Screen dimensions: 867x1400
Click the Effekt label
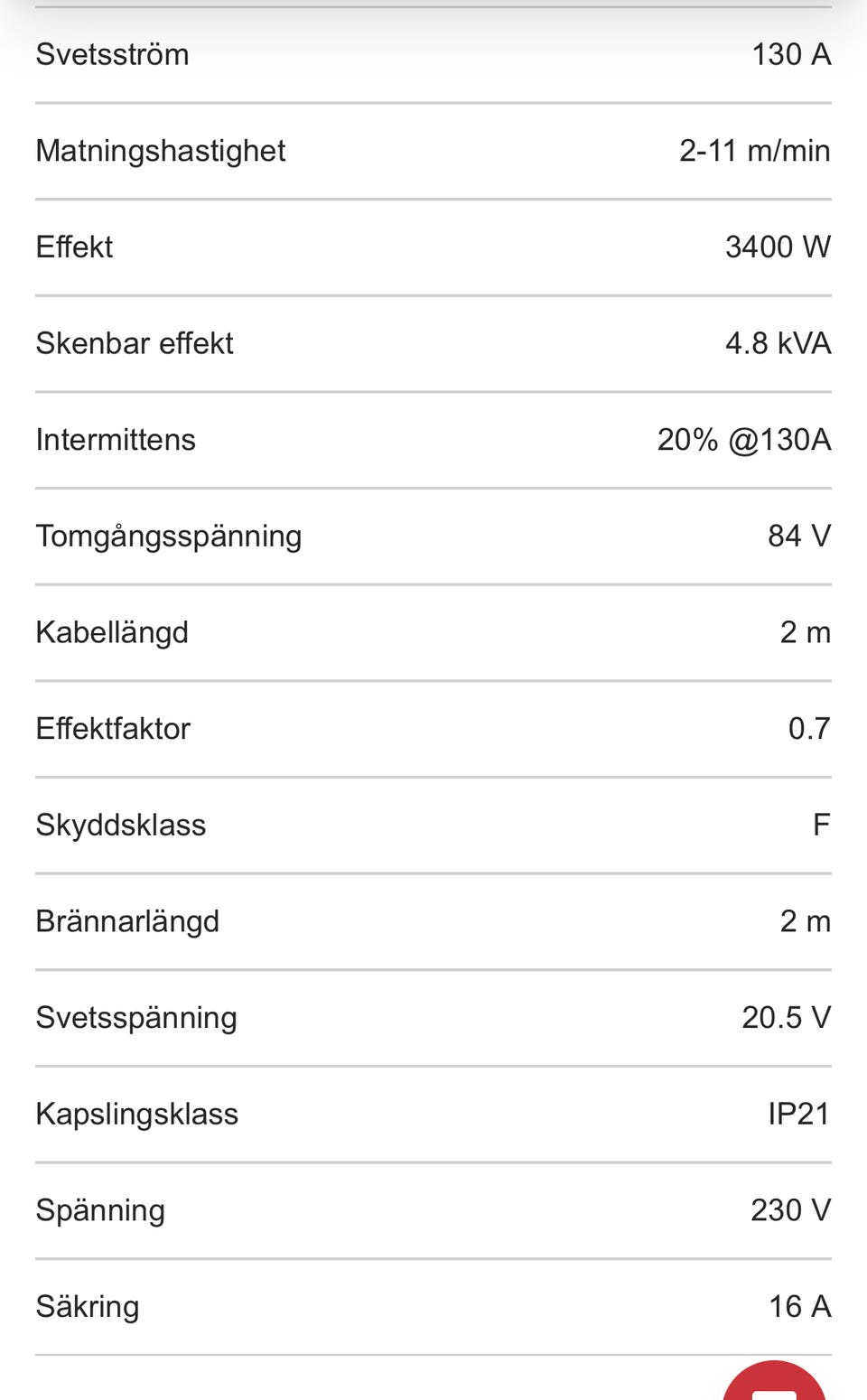click(x=74, y=247)
